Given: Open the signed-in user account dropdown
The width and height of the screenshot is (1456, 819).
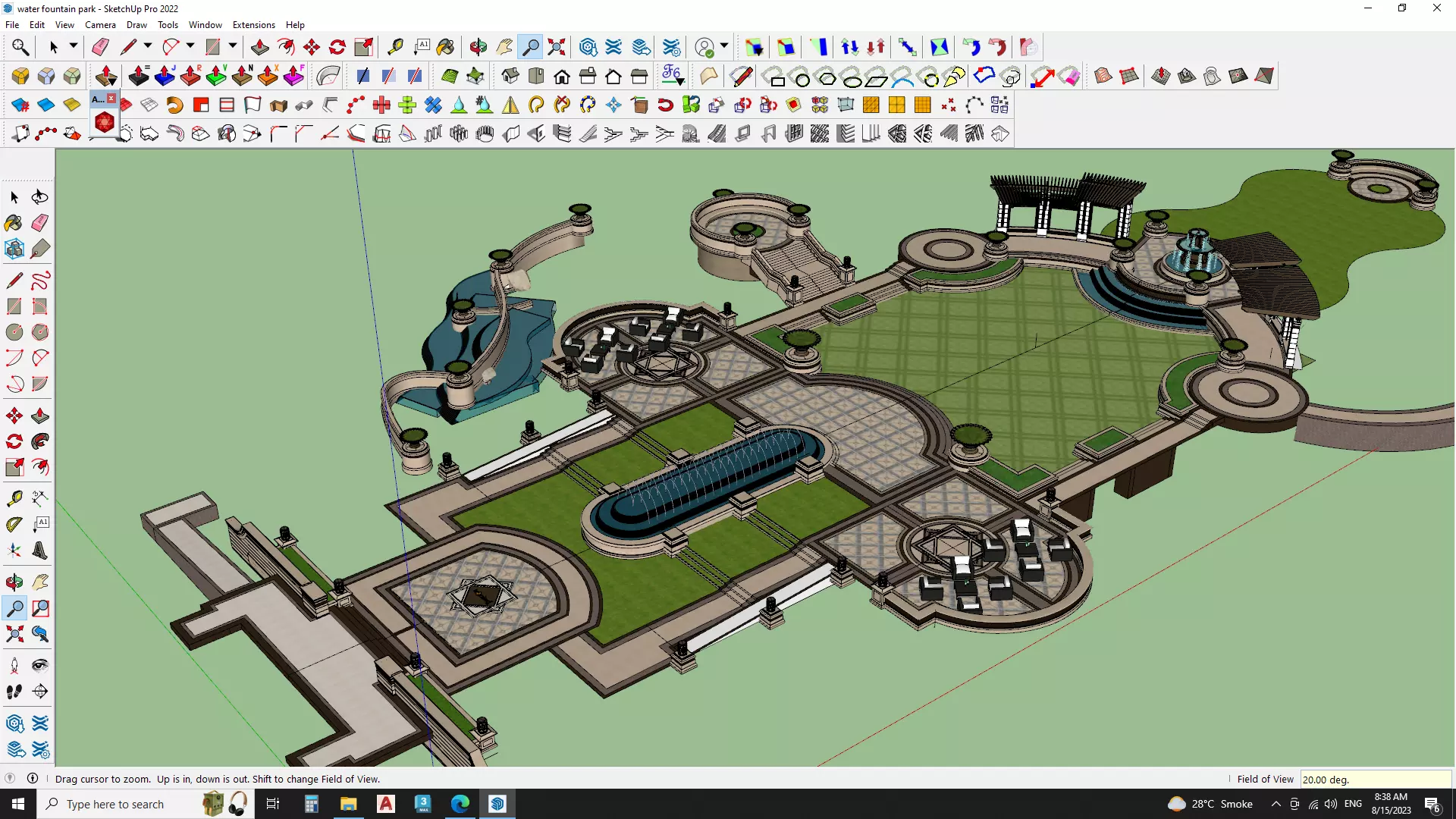Looking at the screenshot, I should coord(724,47).
